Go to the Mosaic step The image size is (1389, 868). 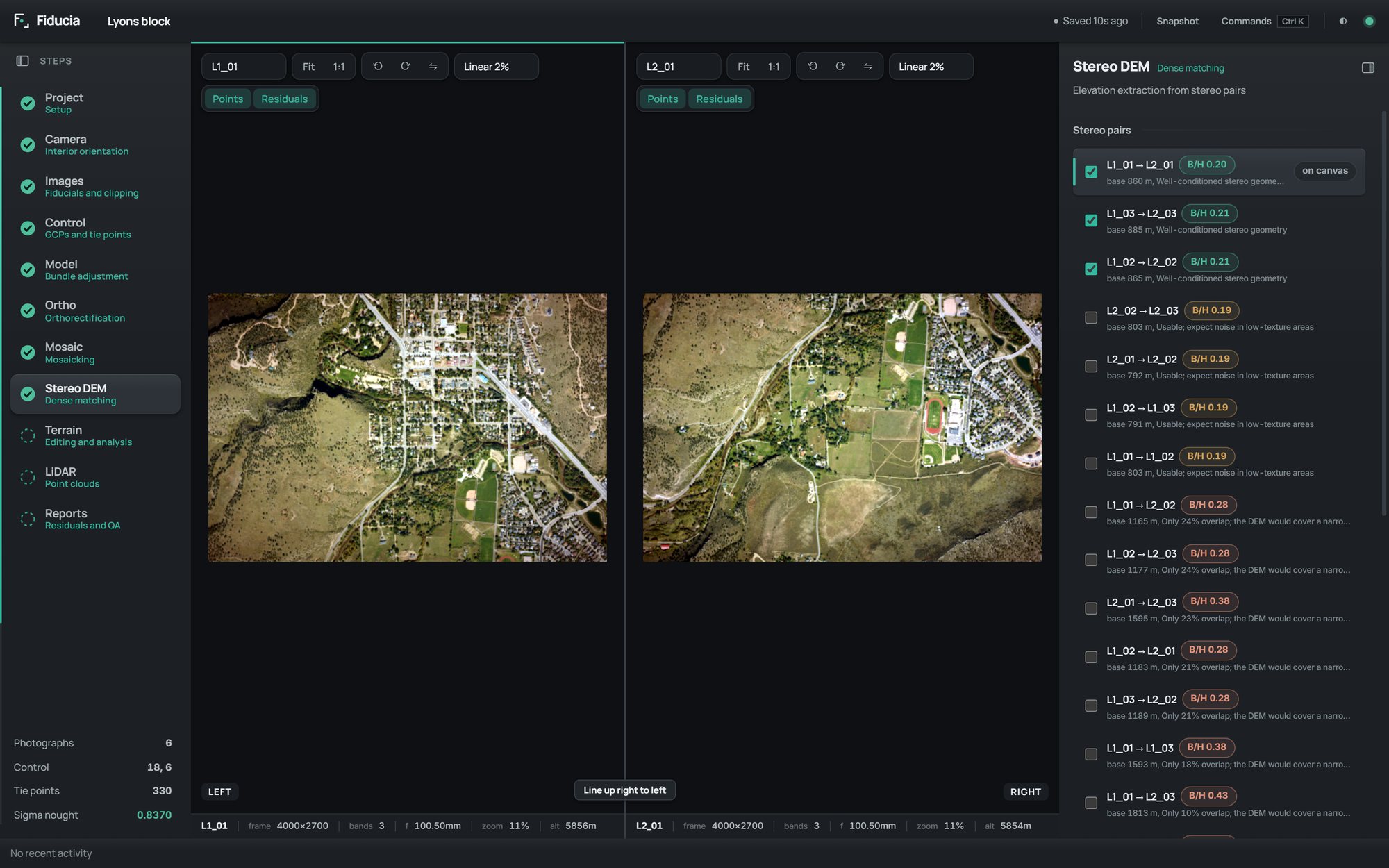95,353
